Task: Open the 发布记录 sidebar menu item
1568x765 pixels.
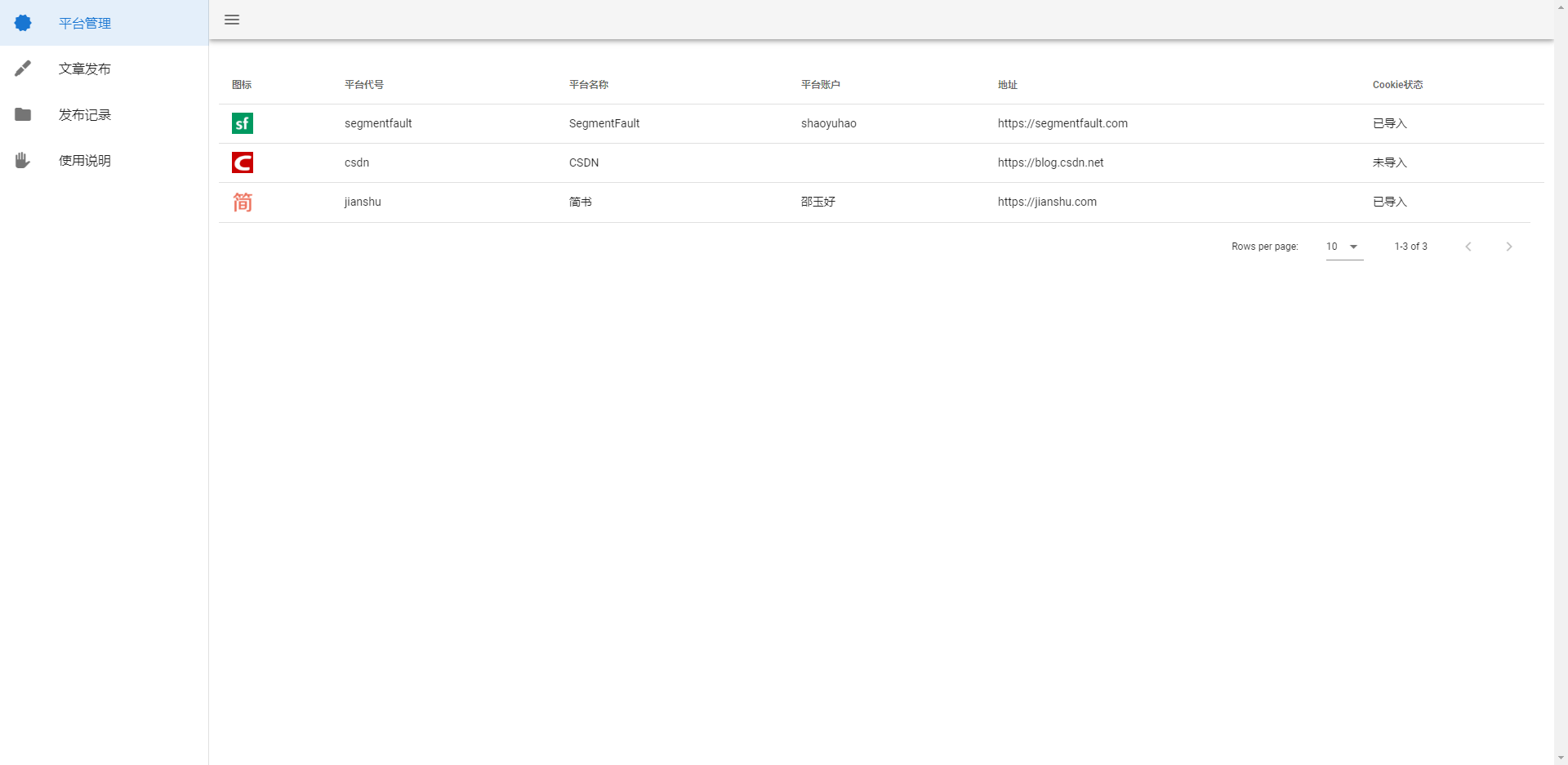Action: click(x=85, y=114)
